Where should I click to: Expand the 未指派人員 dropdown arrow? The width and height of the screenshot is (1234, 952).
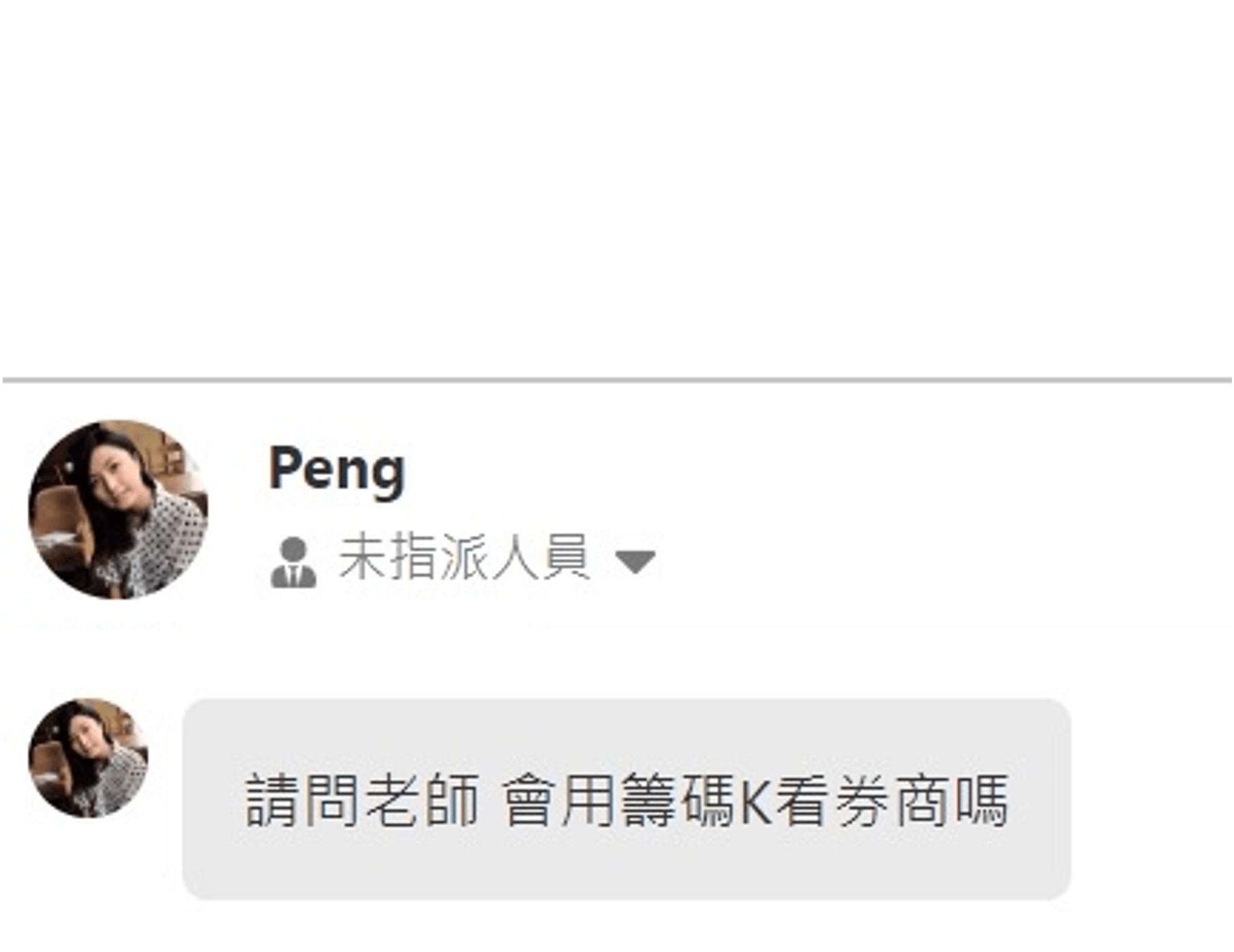click(x=635, y=562)
